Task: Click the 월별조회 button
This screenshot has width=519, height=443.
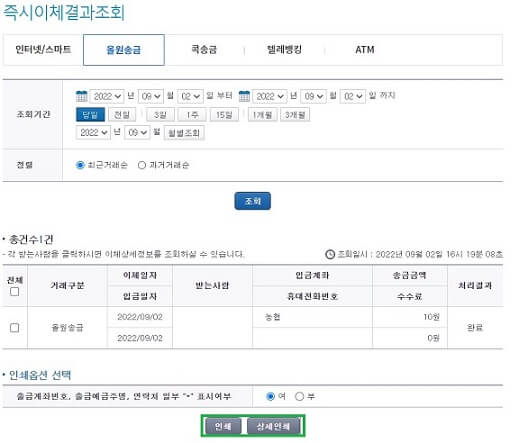Action: 184,133
